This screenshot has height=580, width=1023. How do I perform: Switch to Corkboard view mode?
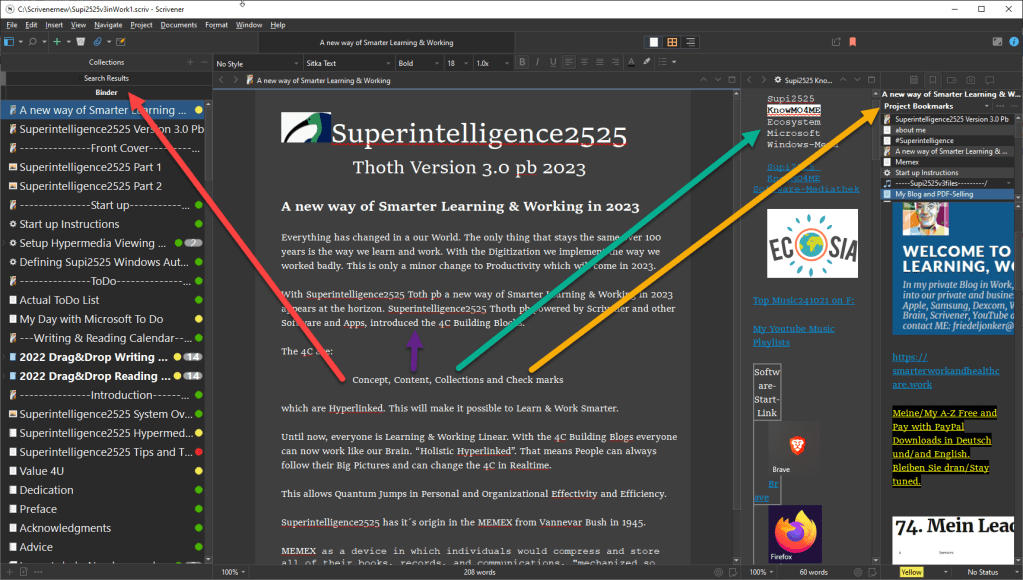(673, 42)
